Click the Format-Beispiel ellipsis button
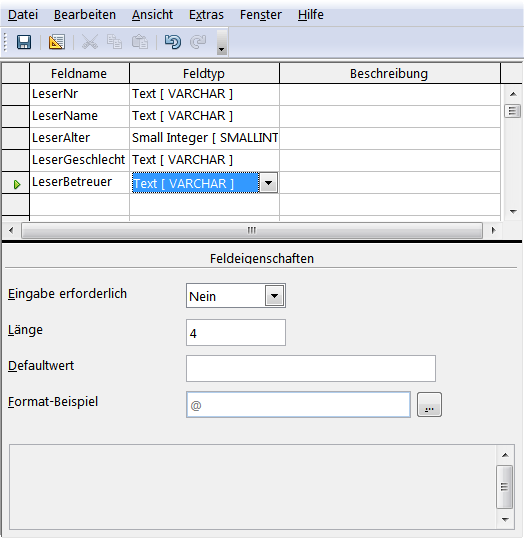 [x=429, y=405]
